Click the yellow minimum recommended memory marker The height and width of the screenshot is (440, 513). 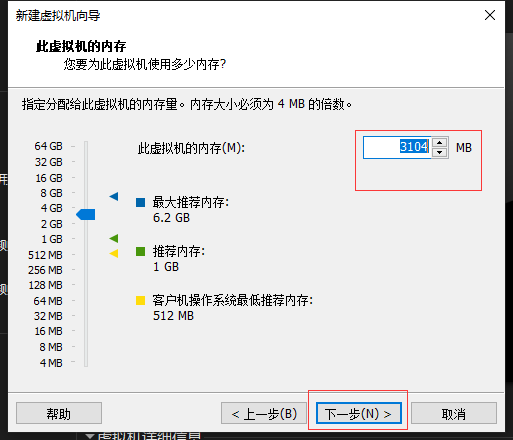pyautogui.click(x=114, y=253)
